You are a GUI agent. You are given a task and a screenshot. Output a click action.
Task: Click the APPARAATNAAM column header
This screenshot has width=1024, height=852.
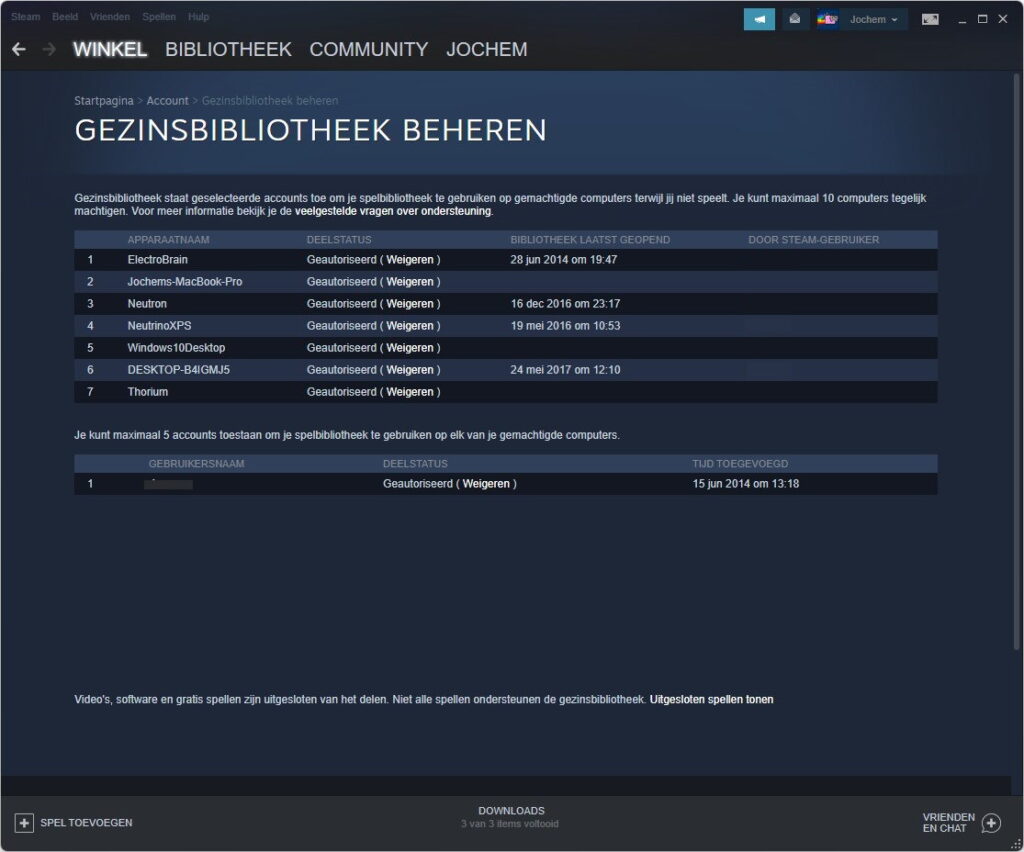click(x=168, y=240)
